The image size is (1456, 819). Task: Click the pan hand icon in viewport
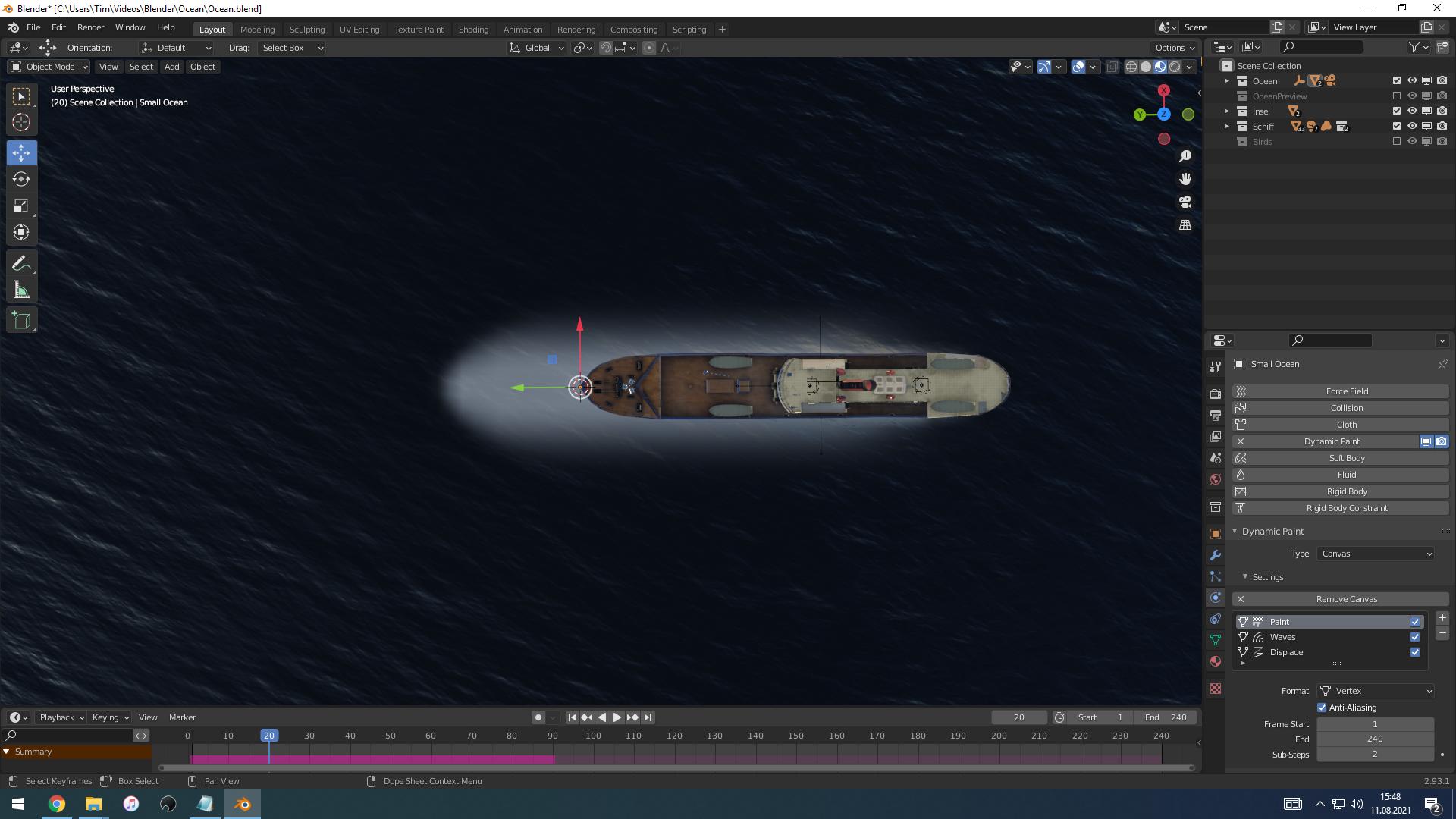pyautogui.click(x=1185, y=179)
